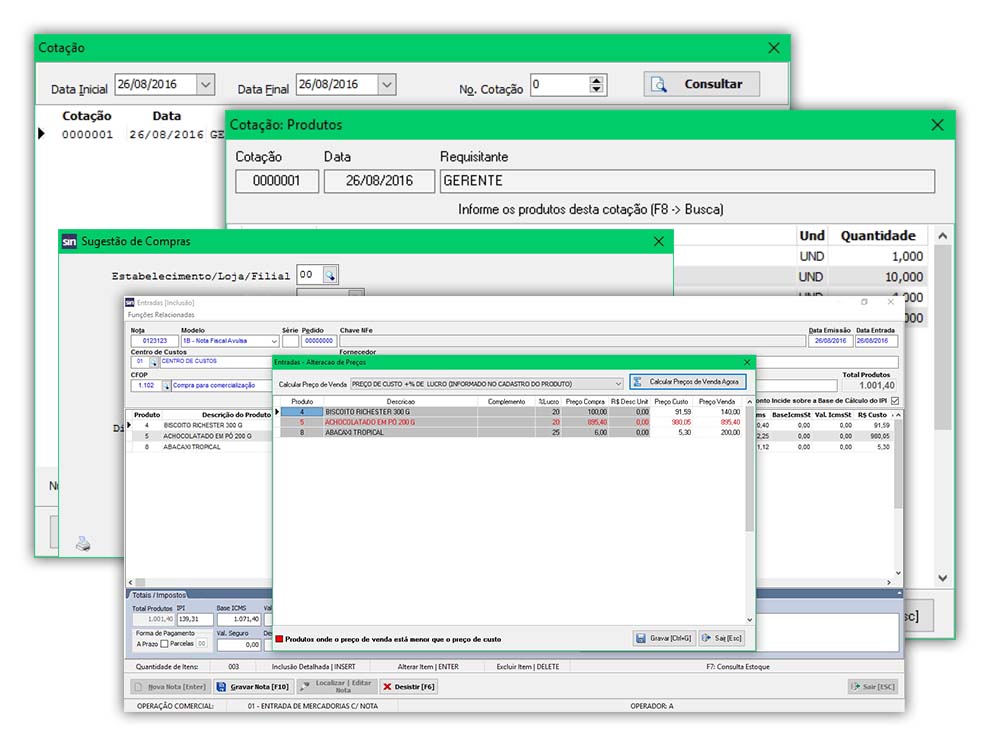Viewport: 989px width, 741px height.
Task: Toggle the Base de Cálculo do IPI checkbox
Action: (x=895, y=400)
